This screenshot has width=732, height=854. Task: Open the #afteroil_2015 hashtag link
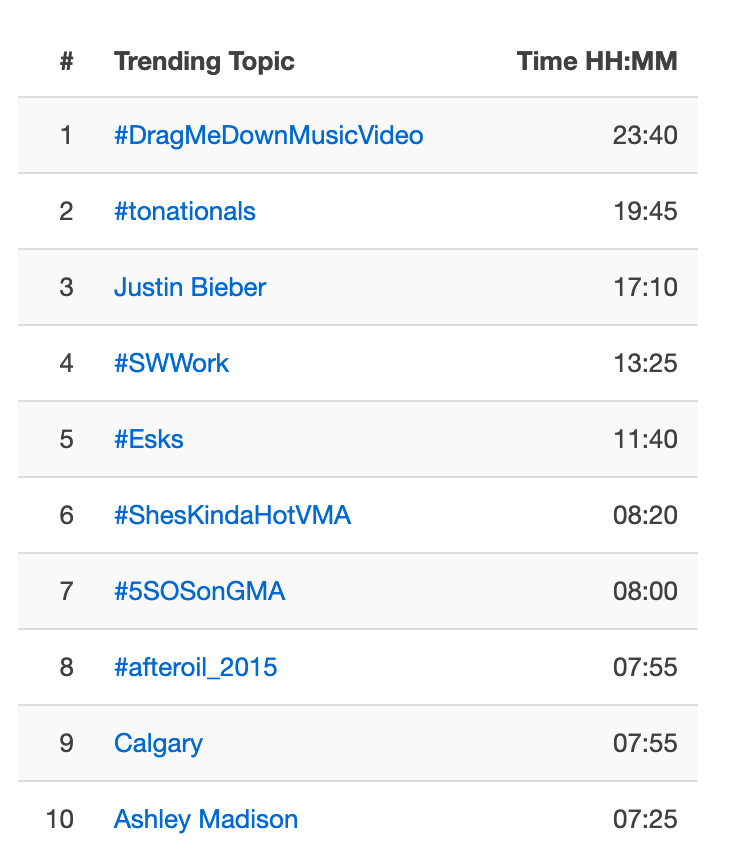pos(196,667)
